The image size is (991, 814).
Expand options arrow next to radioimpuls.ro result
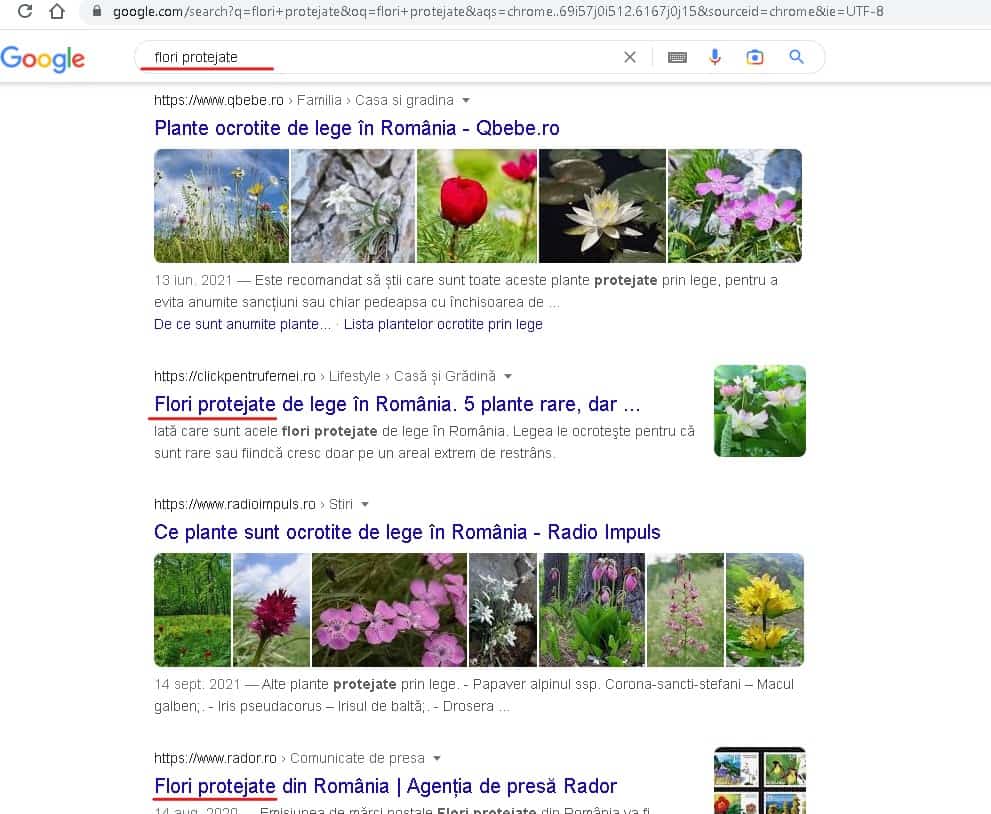[x=364, y=504]
